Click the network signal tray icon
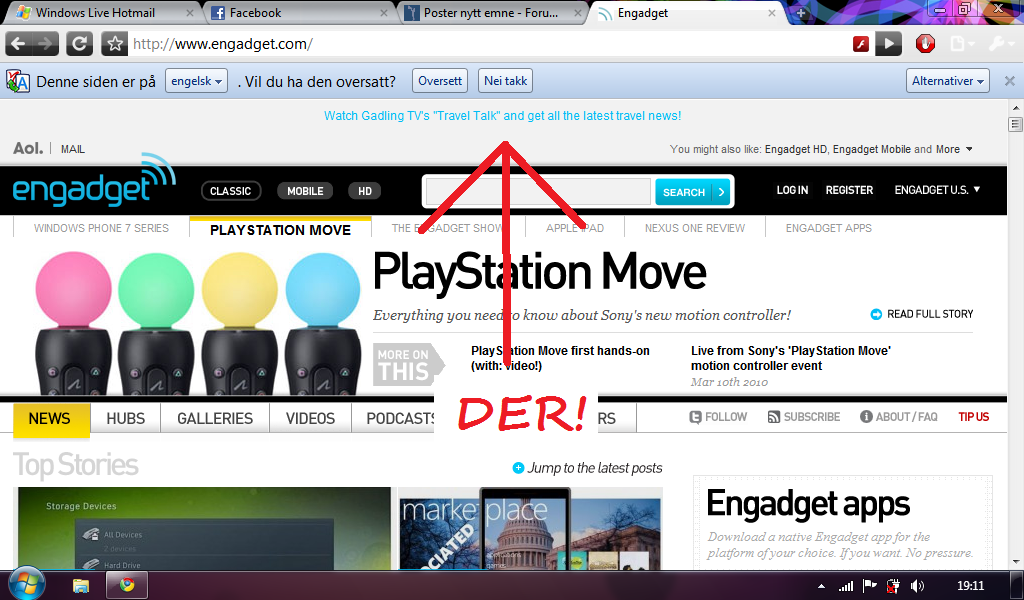This screenshot has height=600, width=1024. tap(846, 586)
